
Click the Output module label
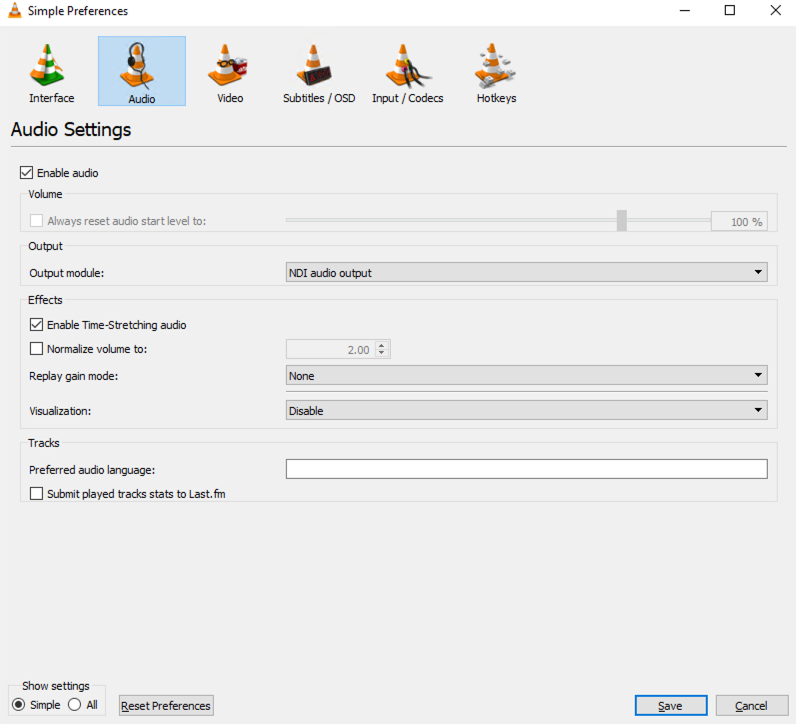(x=67, y=273)
